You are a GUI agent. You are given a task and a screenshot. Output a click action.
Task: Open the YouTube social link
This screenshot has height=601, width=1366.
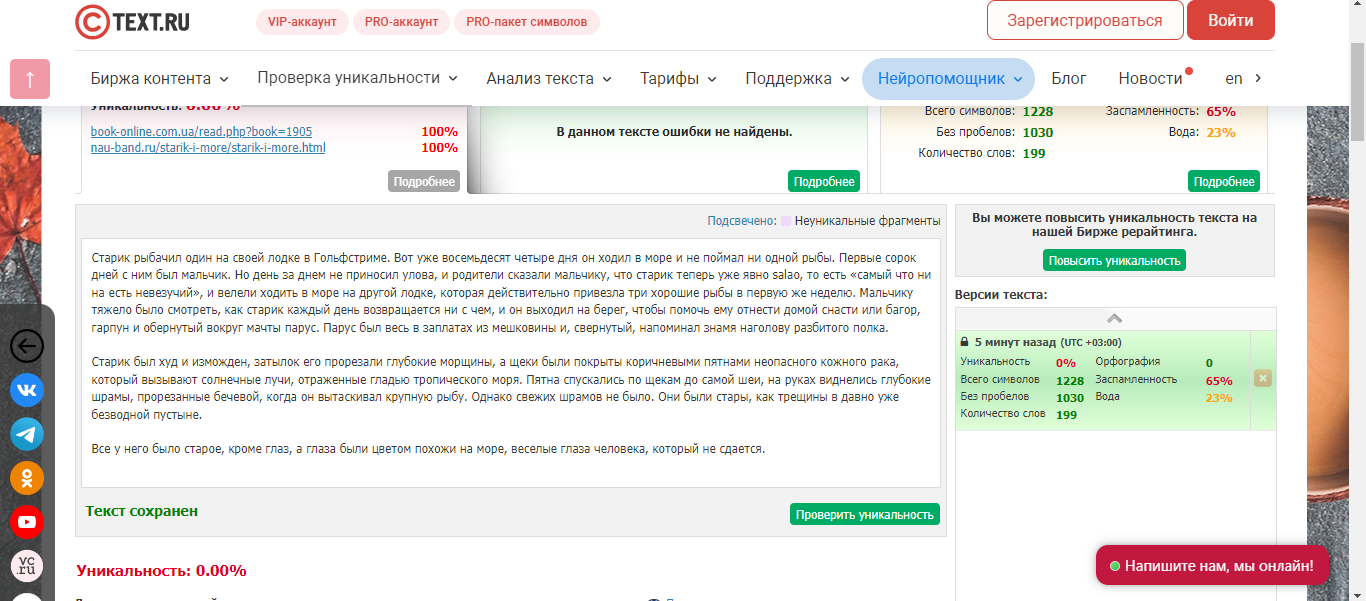coord(27,522)
